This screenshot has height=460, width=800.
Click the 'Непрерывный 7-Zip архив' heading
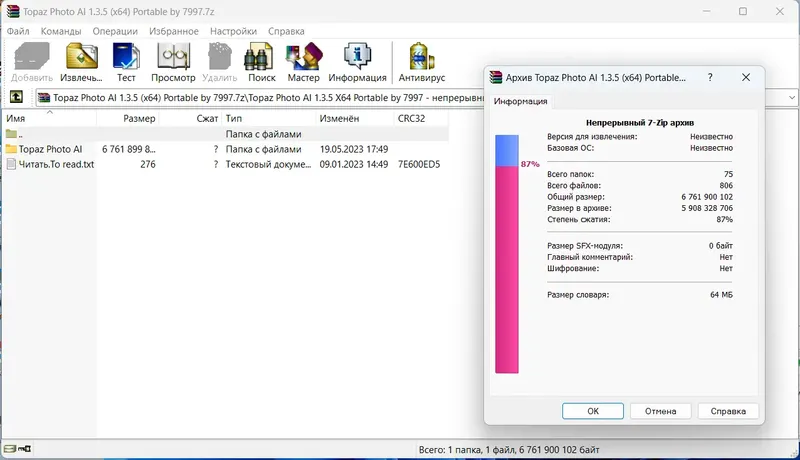click(x=640, y=123)
